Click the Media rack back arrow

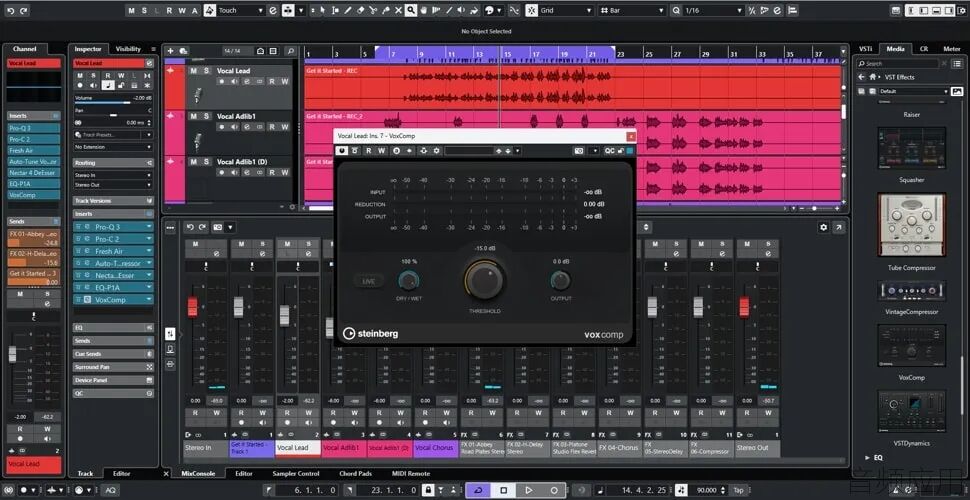[861, 77]
